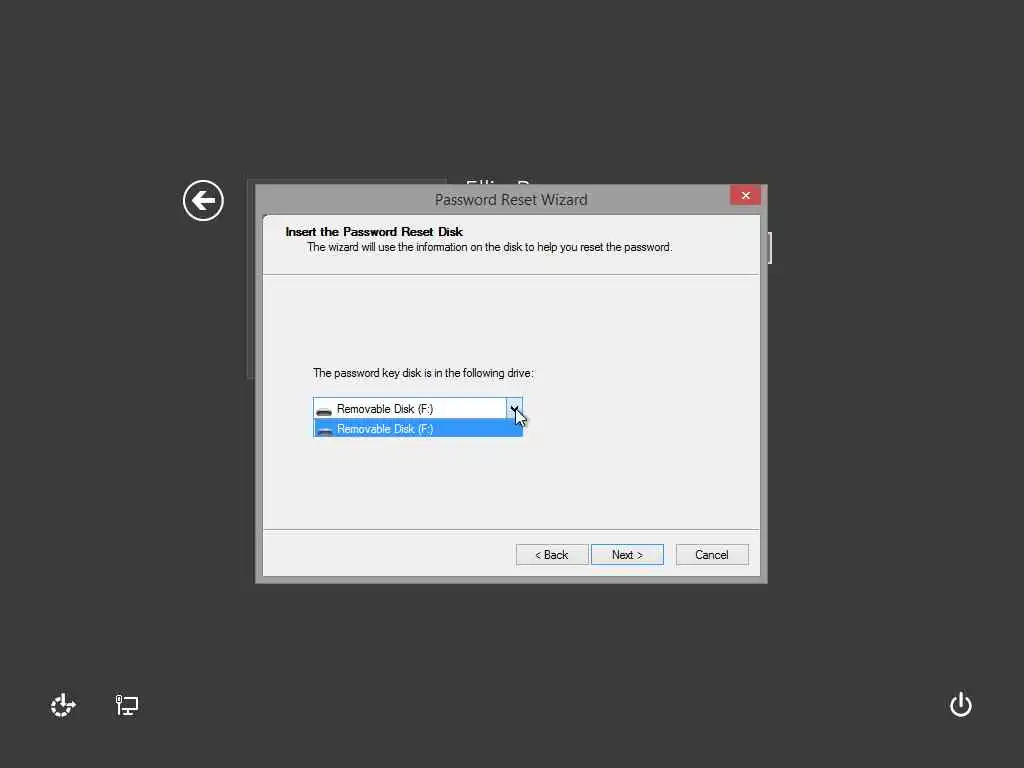Open the Ease of Access icon
Viewport: 1024px width, 768px height.
click(x=63, y=705)
